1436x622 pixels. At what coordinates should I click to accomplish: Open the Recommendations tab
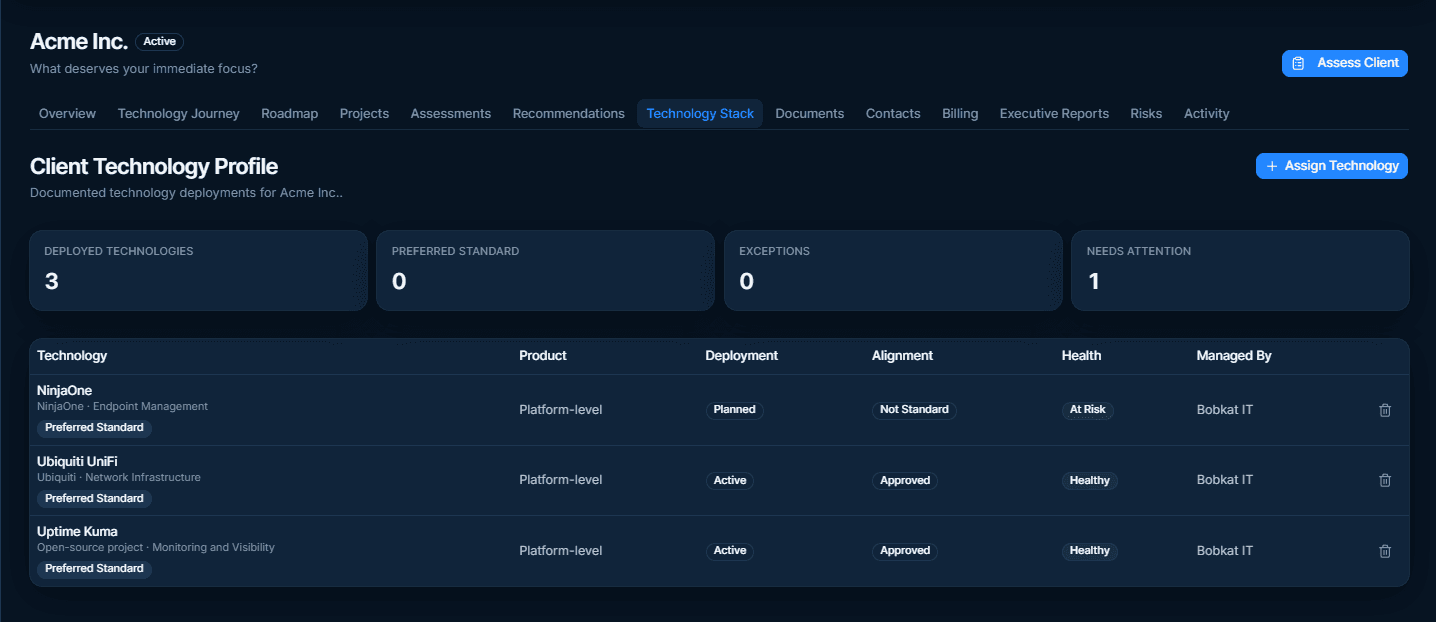point(569,114)
